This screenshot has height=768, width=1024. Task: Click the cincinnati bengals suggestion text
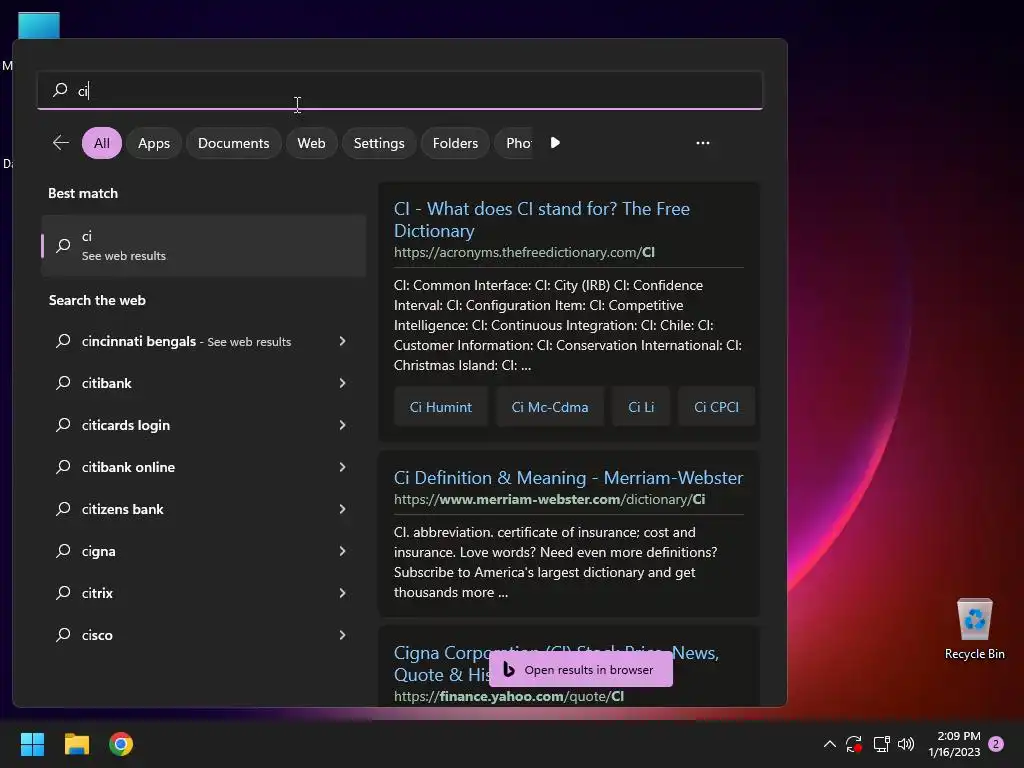click(138, 341)
